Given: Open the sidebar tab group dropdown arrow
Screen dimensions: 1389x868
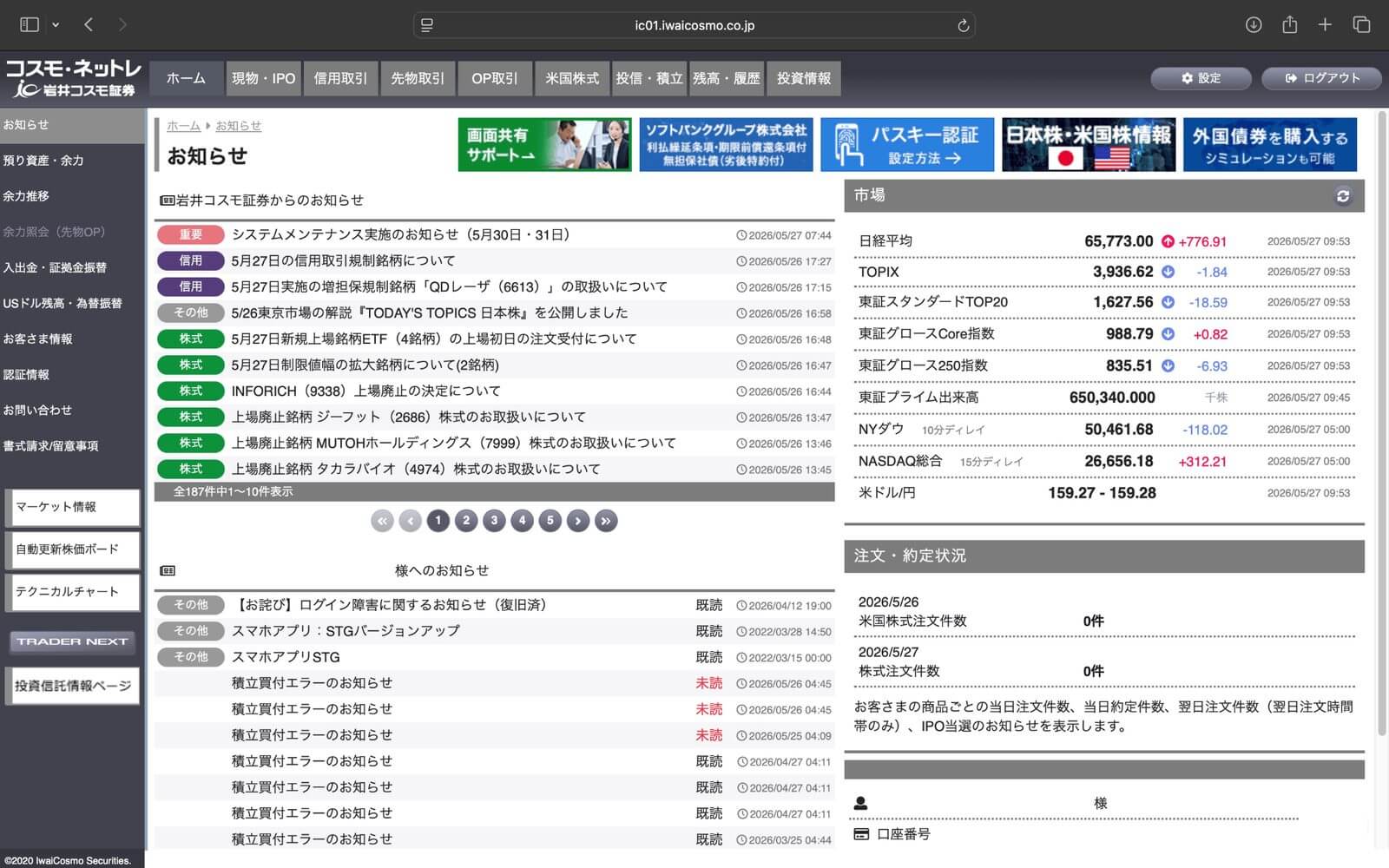Looking at the screenshot, I should (x=56, y=25).
